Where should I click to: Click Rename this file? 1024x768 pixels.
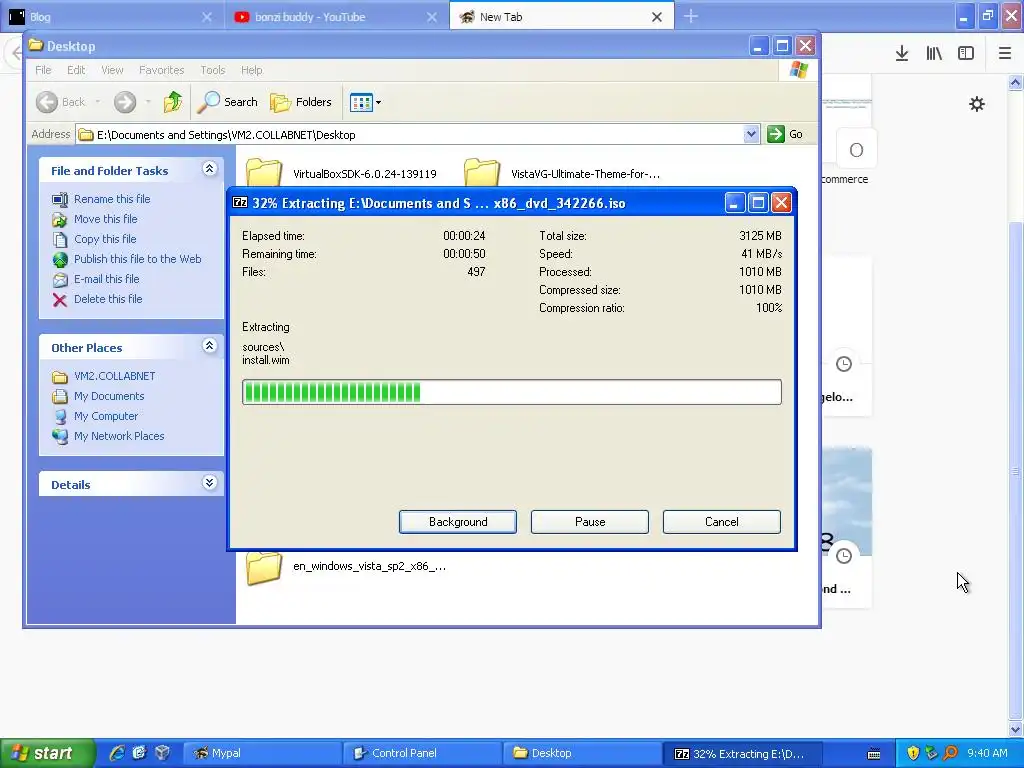pos(112,199)
